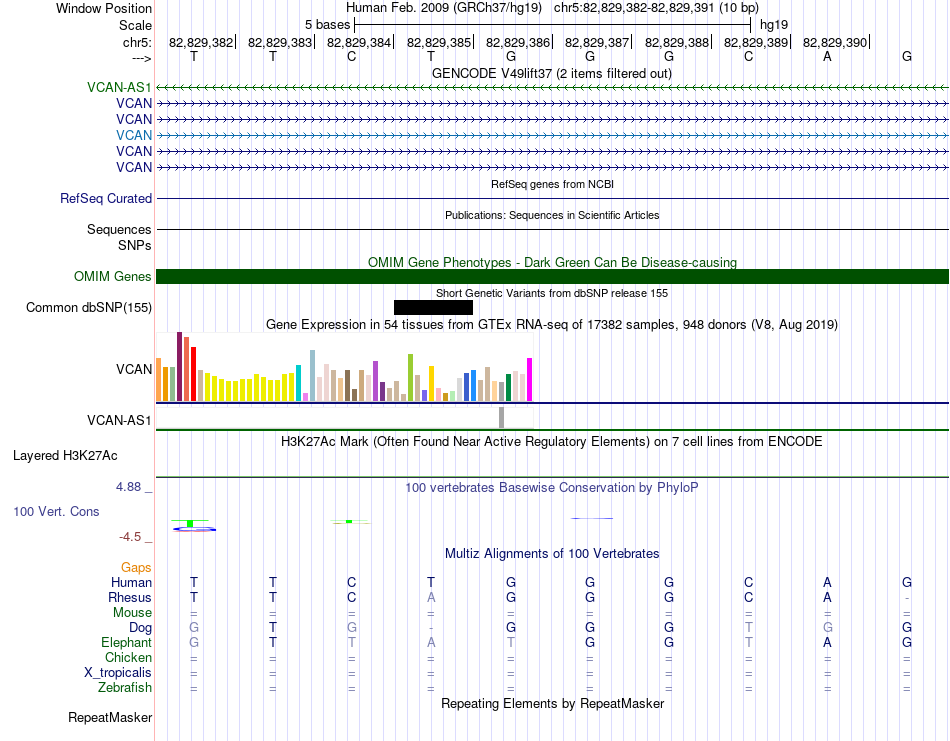Click the light-blue VCAN transcript arrow line
950x741 pixels.
coord(552,135)
